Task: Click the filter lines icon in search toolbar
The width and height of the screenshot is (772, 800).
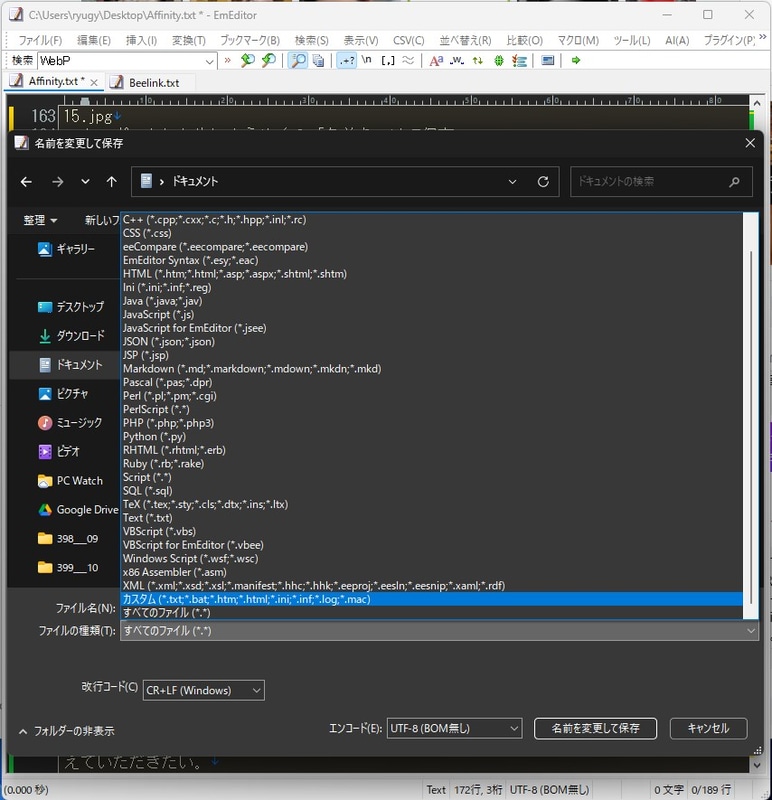Action: pyautogui.click(x=519, y=61)
